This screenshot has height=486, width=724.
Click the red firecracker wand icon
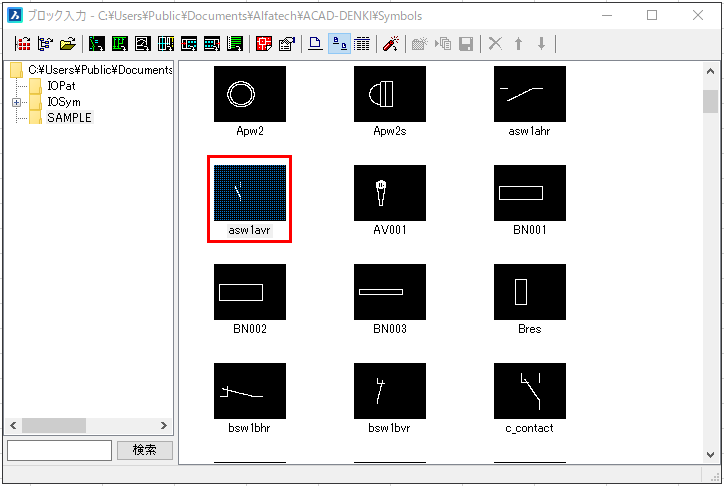pyautogui.click(x=391, y=44)
